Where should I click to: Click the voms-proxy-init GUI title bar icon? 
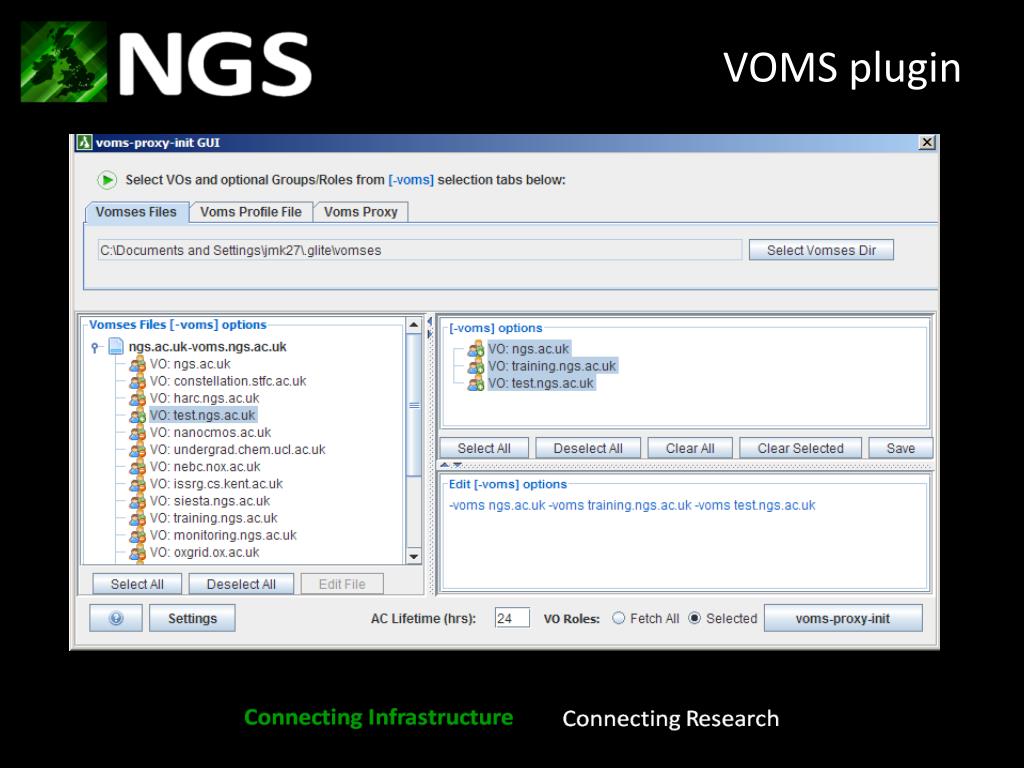coord(84,142)
